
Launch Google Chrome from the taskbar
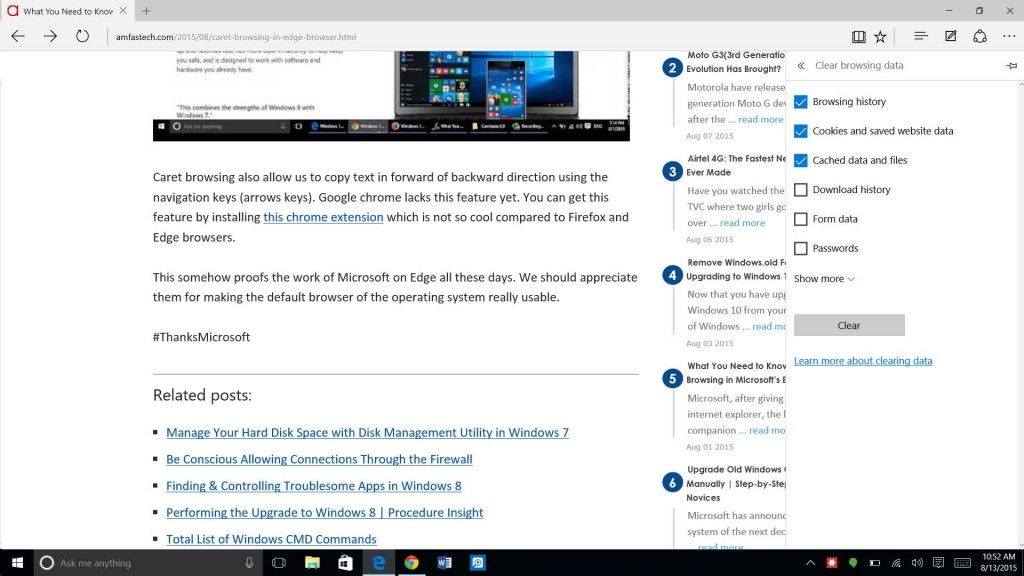point(411,562)
